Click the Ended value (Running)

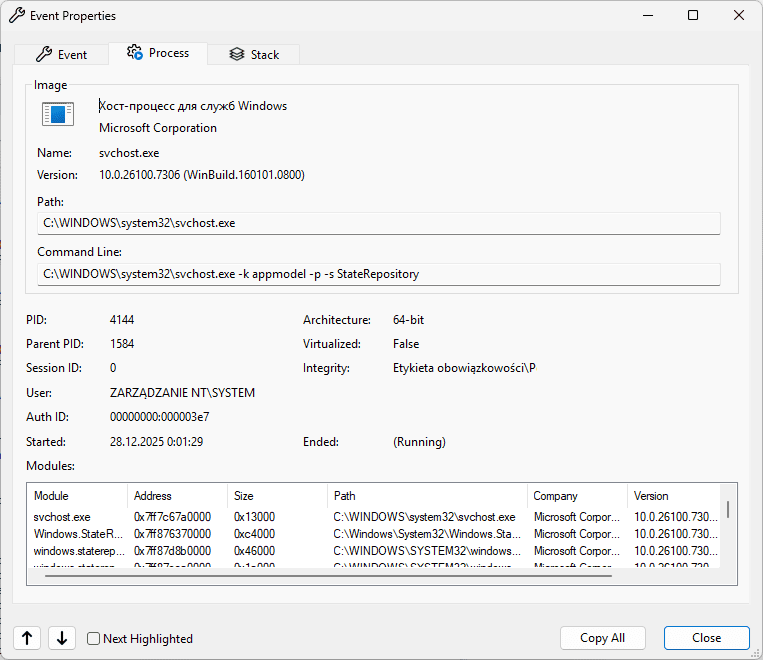[x=419, y=442]
